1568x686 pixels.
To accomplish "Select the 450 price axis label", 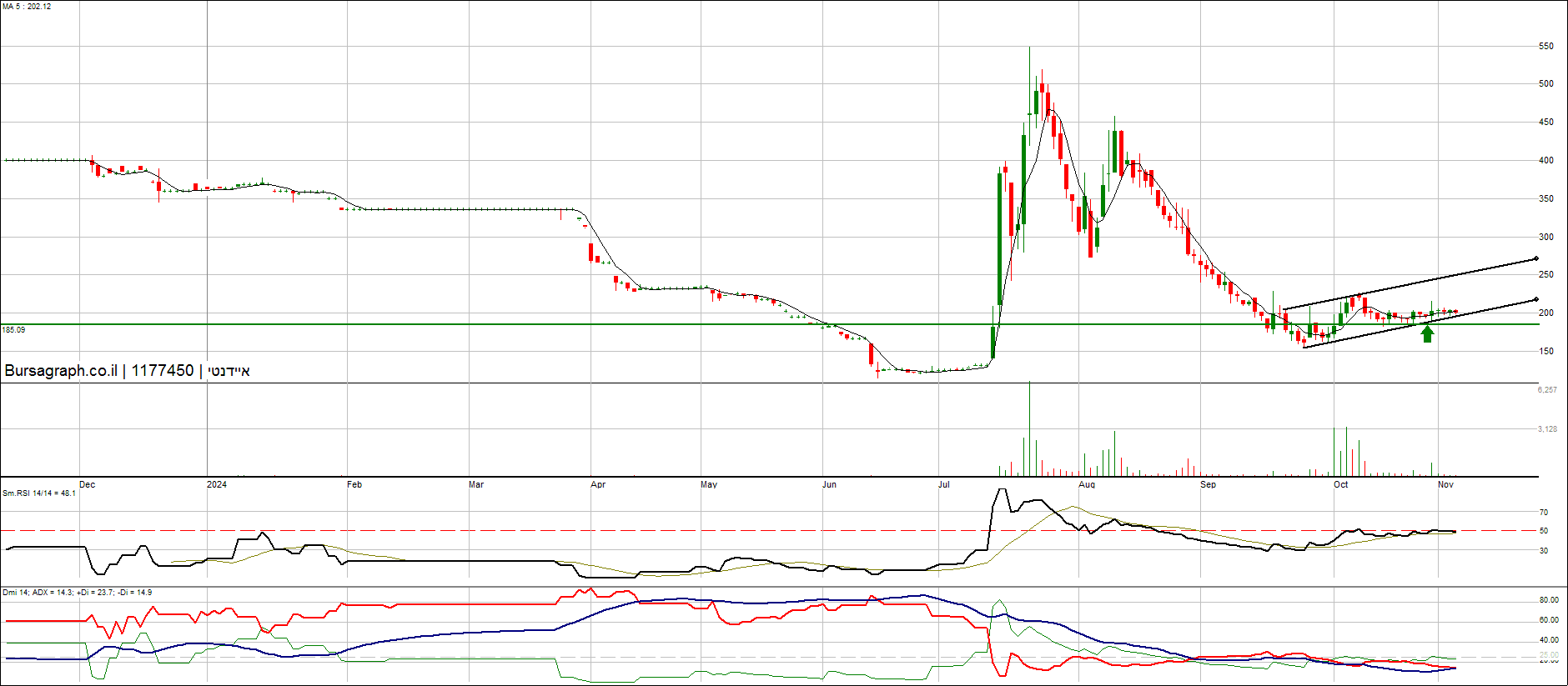I will click(1546, 122).
